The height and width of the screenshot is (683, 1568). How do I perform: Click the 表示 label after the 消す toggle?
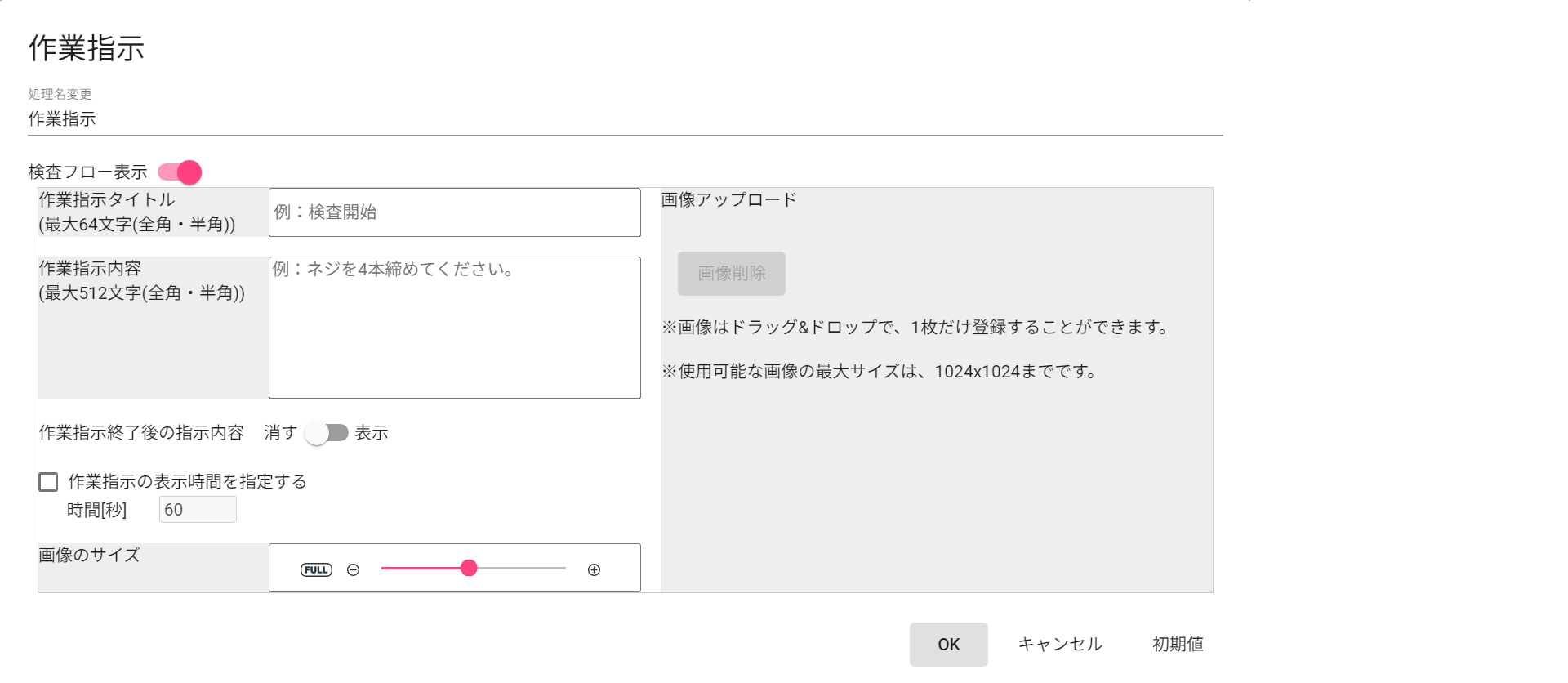(x=372, y=433)
